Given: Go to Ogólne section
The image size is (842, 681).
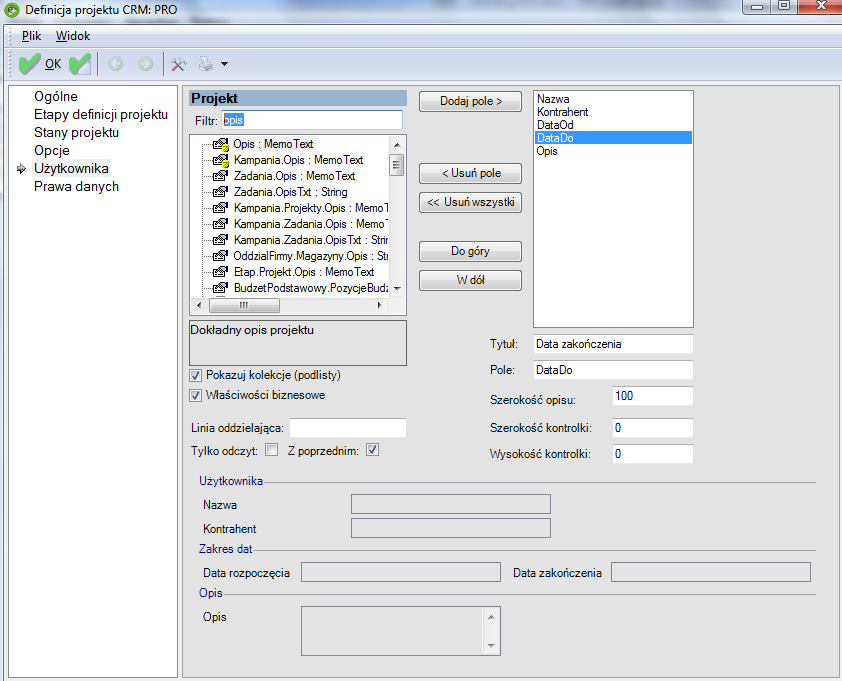Looking at the screenshot, I should point(56,97).
